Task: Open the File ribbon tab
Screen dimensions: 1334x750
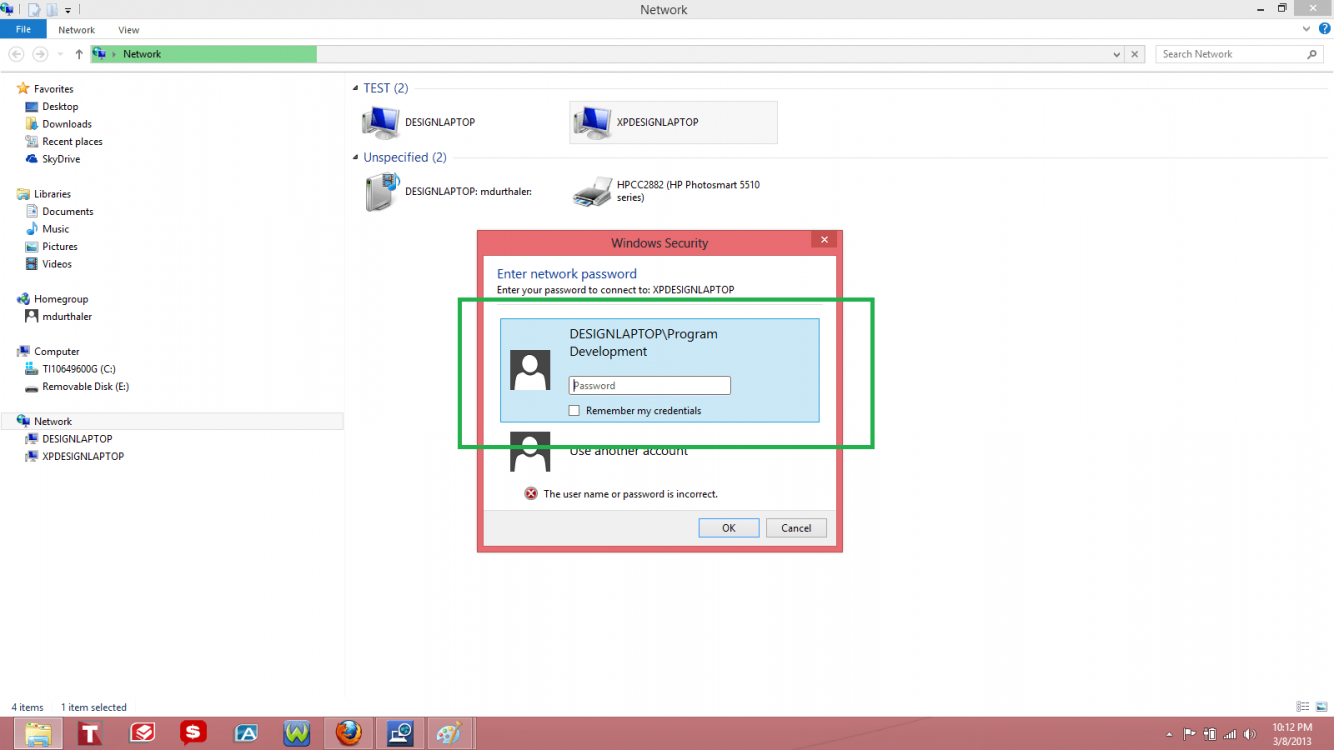Action: 23,30
